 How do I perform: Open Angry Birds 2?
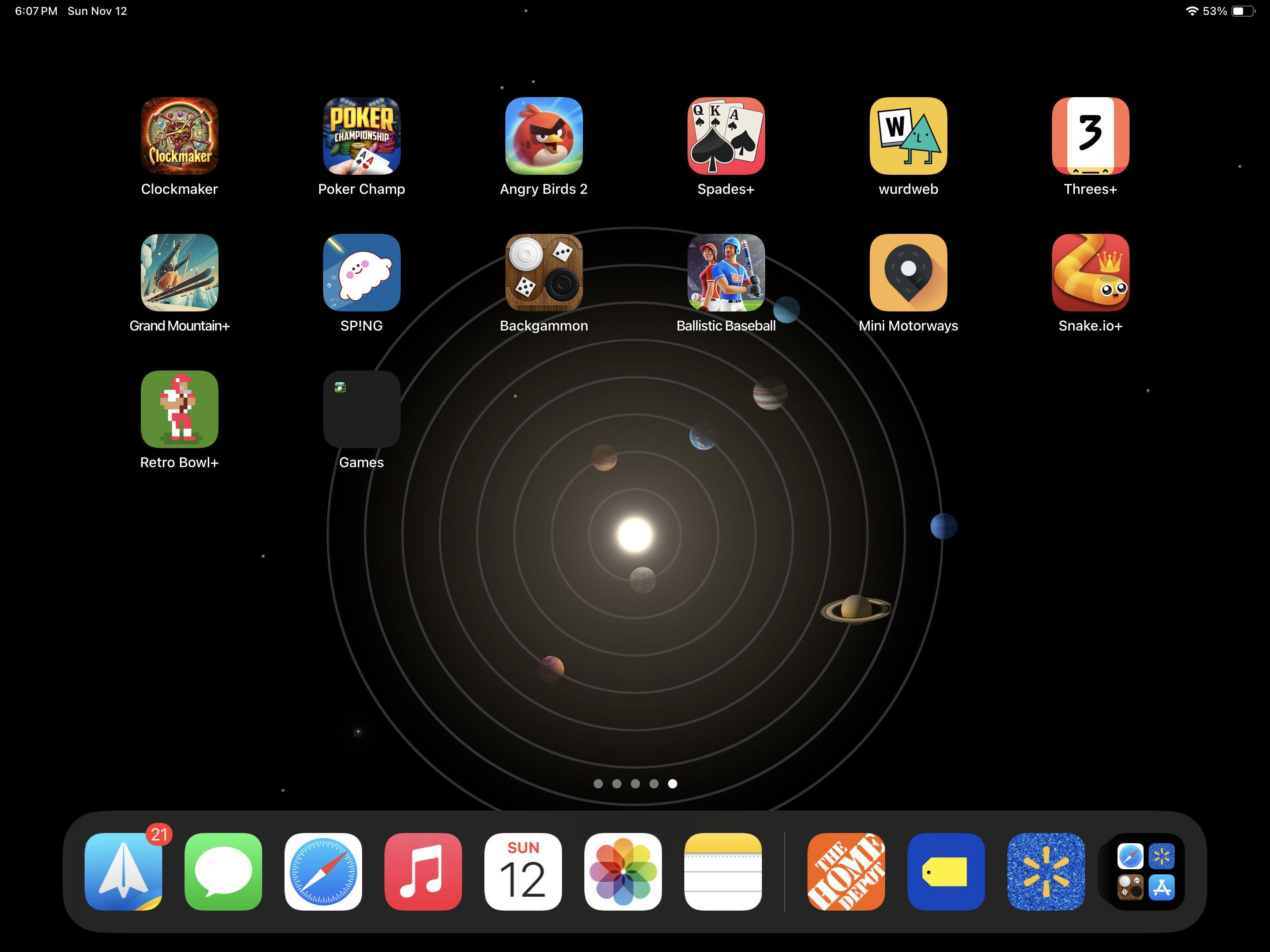click(543, 136)
